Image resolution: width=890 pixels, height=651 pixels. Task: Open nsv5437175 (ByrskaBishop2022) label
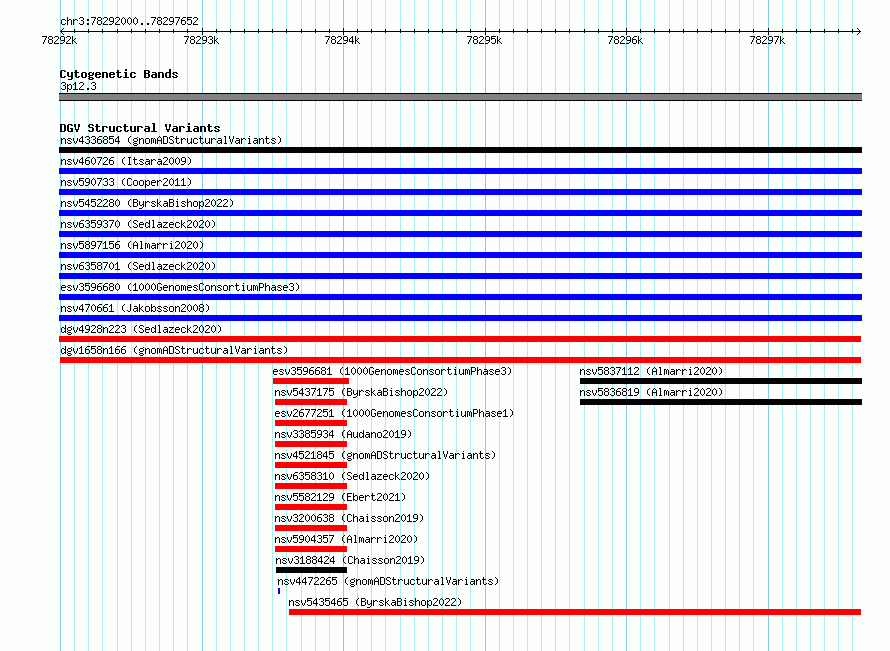[x=361, y=392]
